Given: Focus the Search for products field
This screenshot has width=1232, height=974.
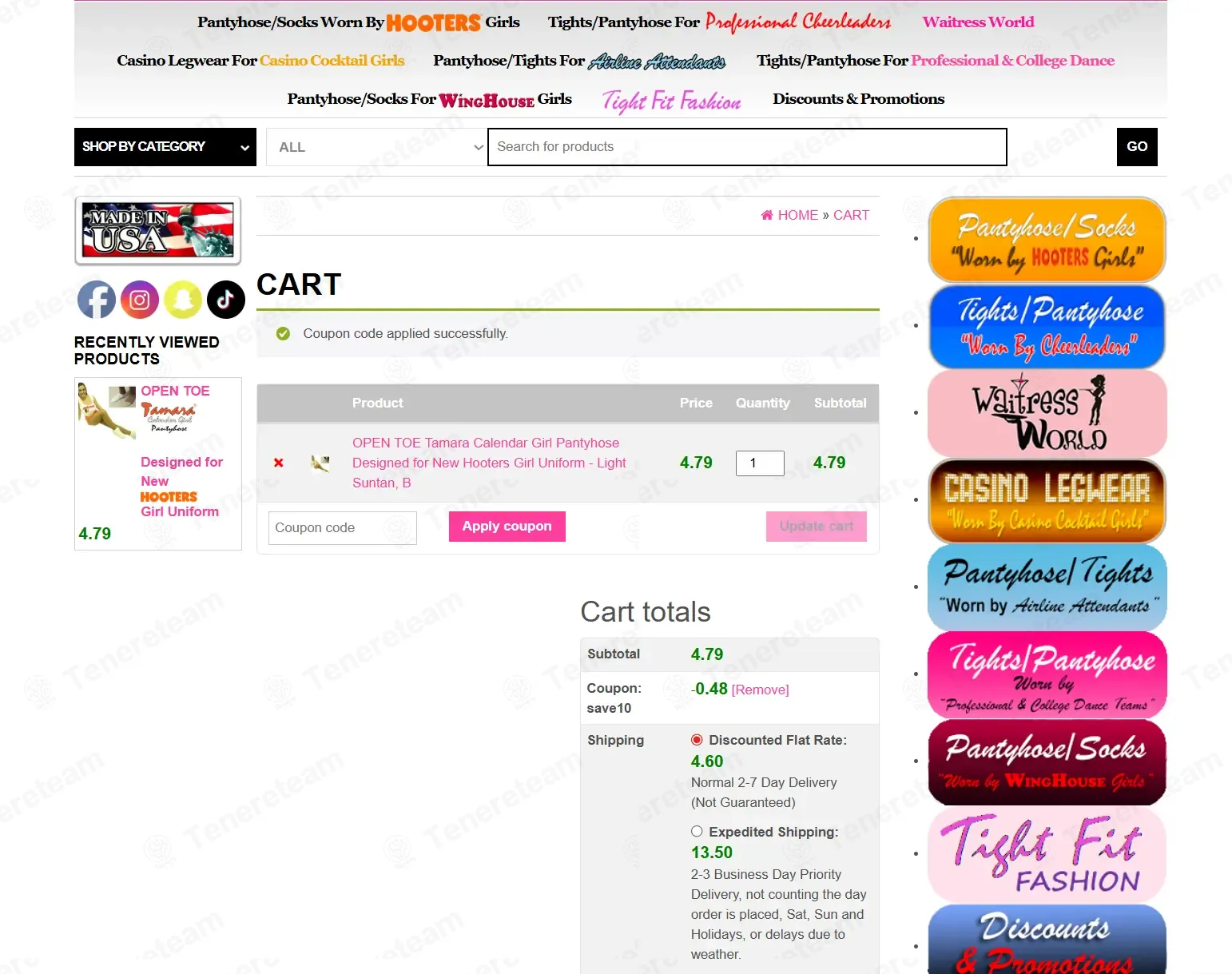Looking at the screenshot, I should pyautogui.click(x=747, y=147).
